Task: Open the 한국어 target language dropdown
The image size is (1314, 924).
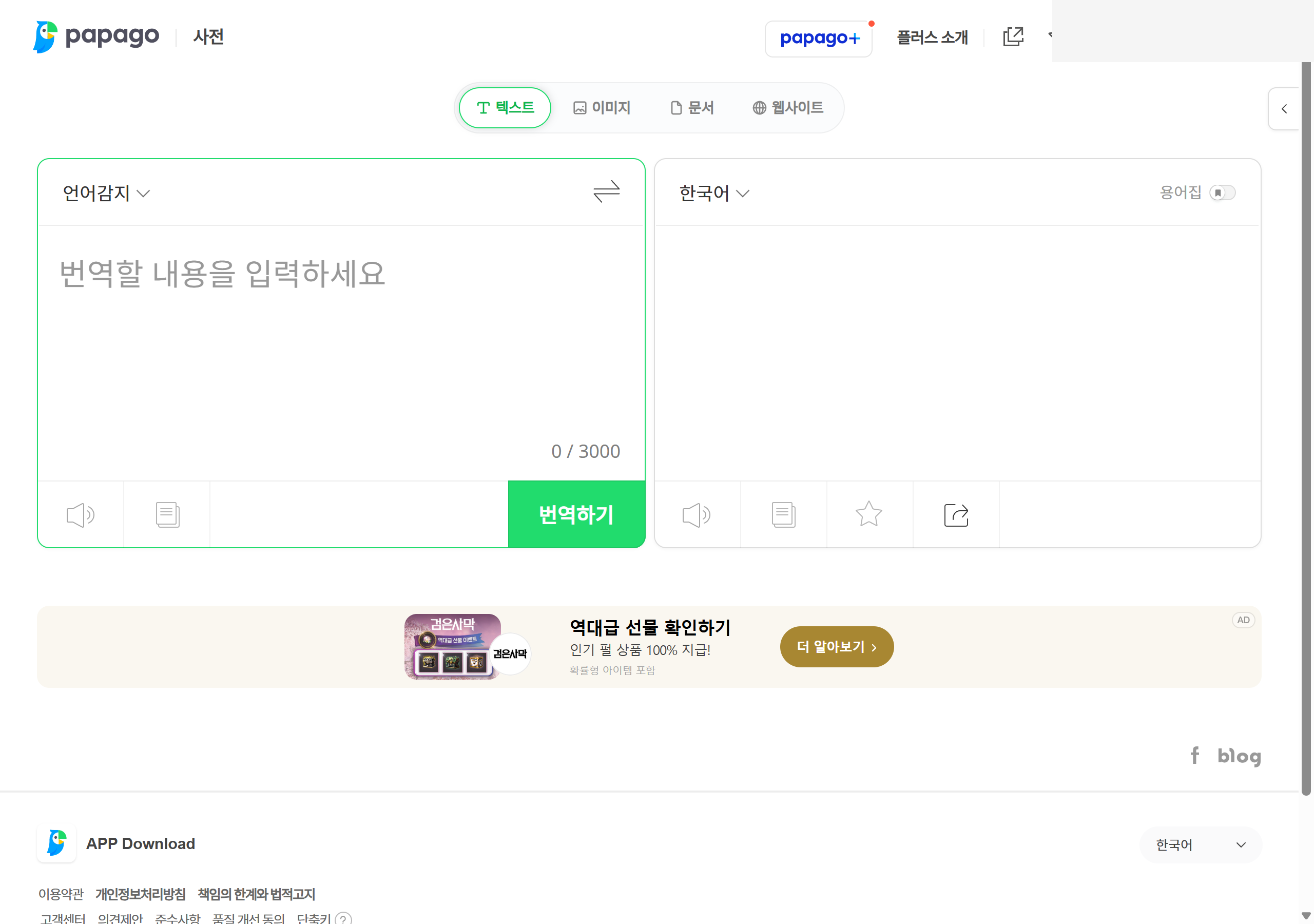Action: tap(712, 193)
